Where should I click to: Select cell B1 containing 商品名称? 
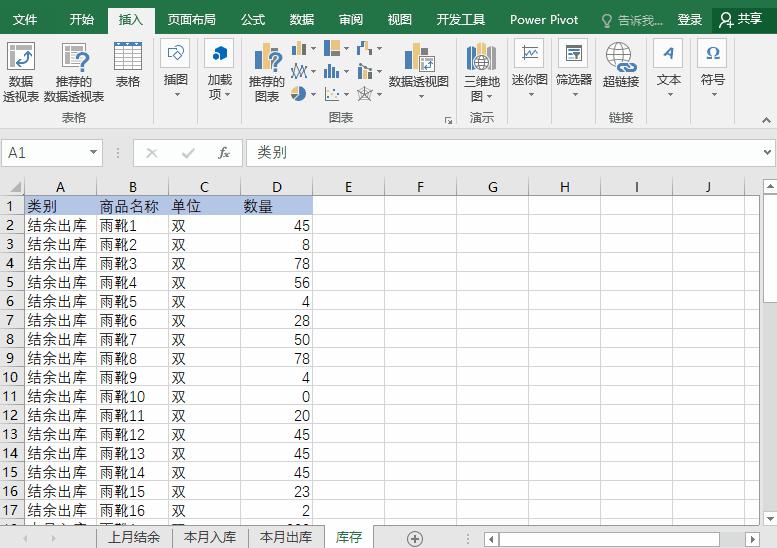tap(132, 206)
